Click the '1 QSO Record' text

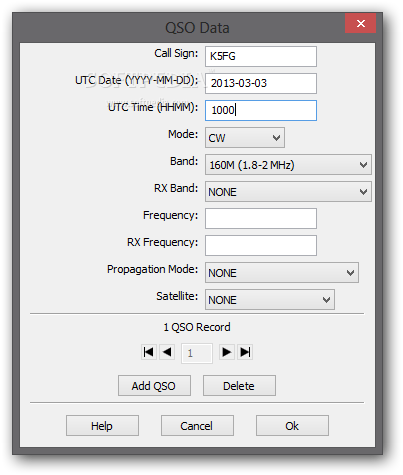coord(197,327)
